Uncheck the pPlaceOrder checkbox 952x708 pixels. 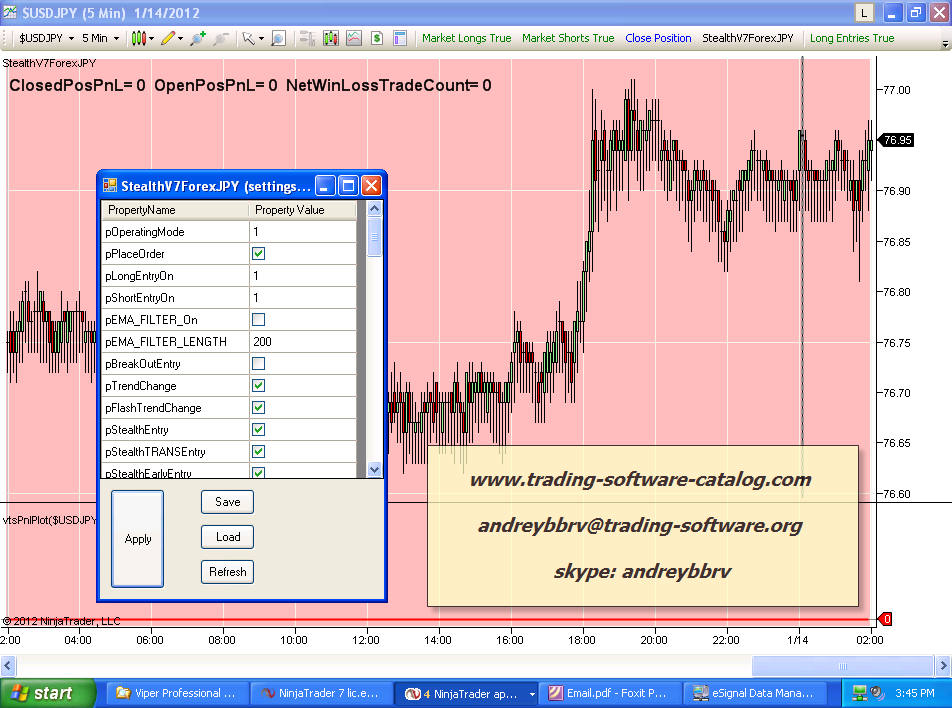pos(258,254)
